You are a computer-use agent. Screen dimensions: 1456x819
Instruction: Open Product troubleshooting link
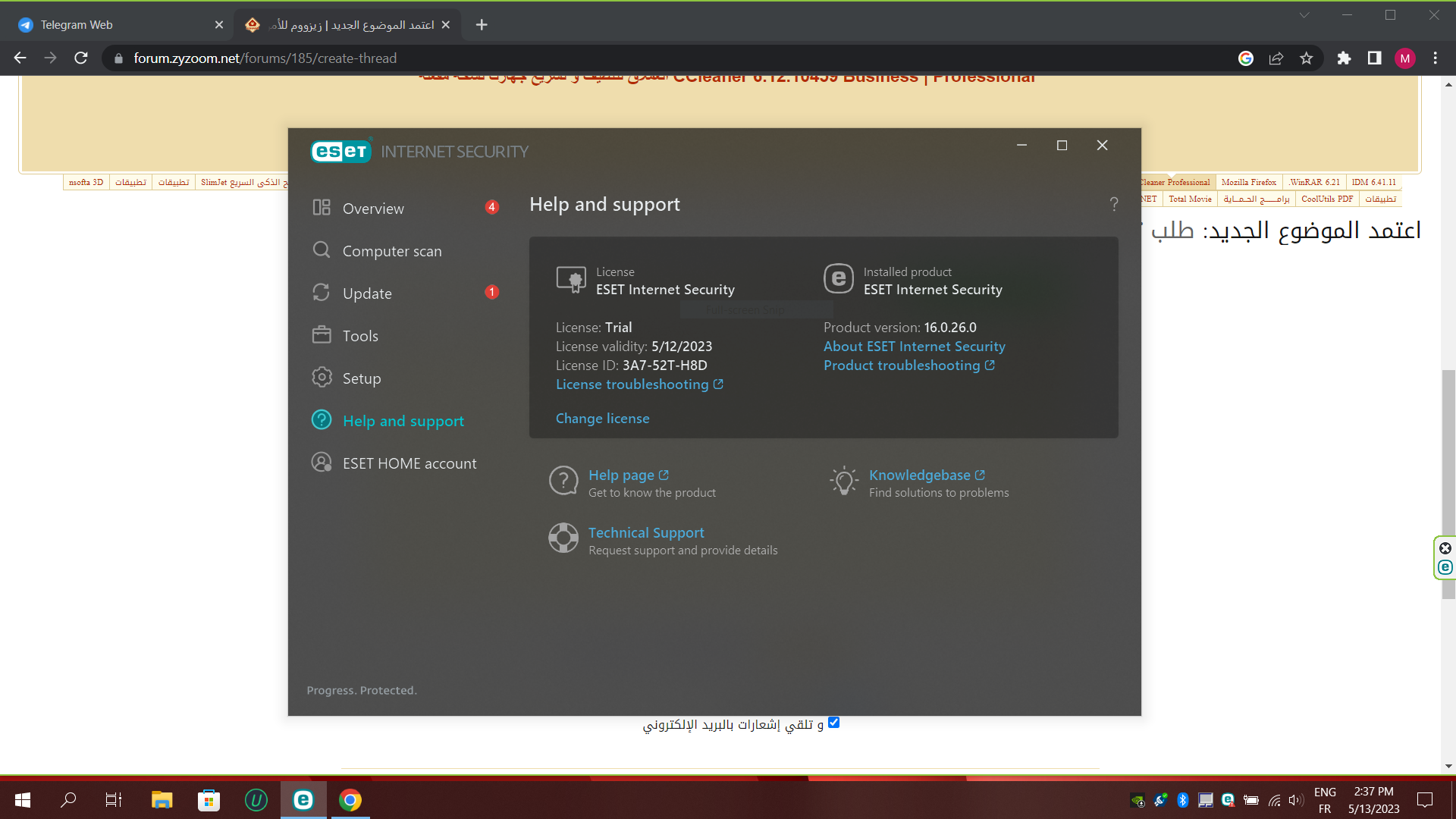(908, 366)
